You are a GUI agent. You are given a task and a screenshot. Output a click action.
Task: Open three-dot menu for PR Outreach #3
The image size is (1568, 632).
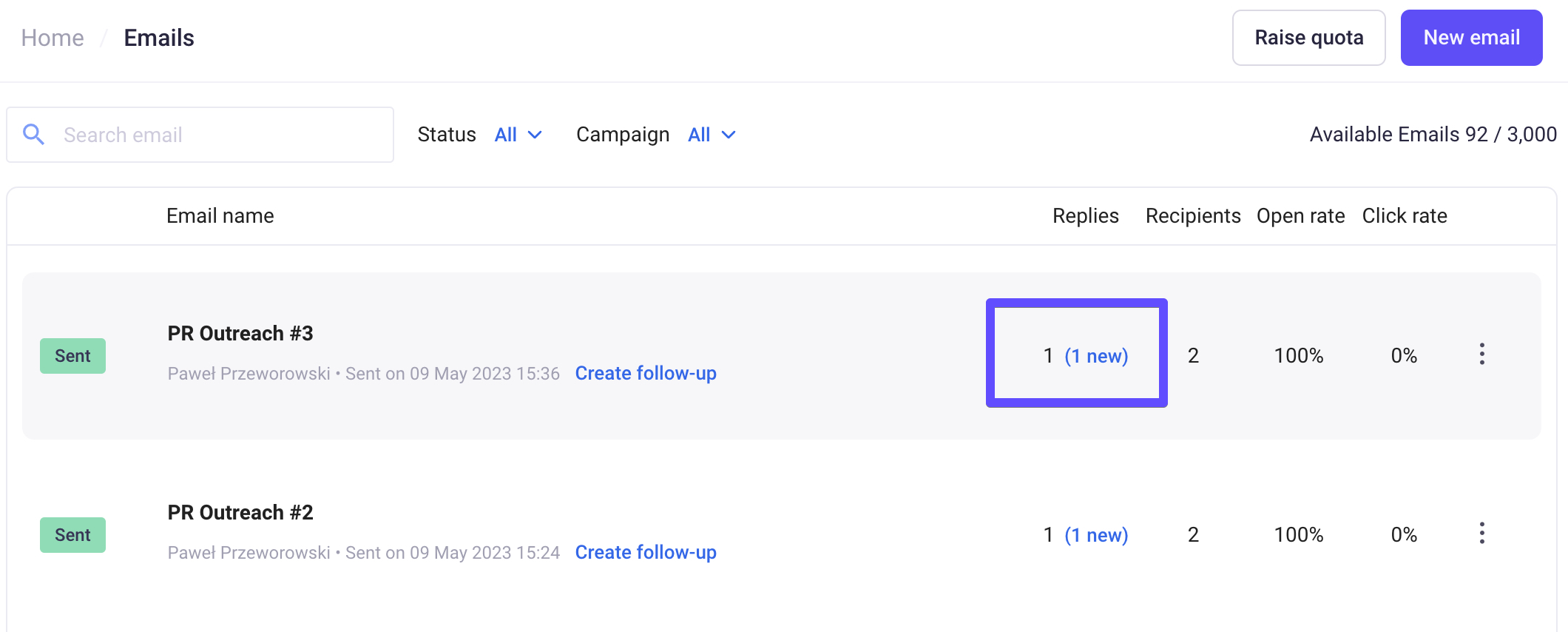click(x=1481, y=354)
